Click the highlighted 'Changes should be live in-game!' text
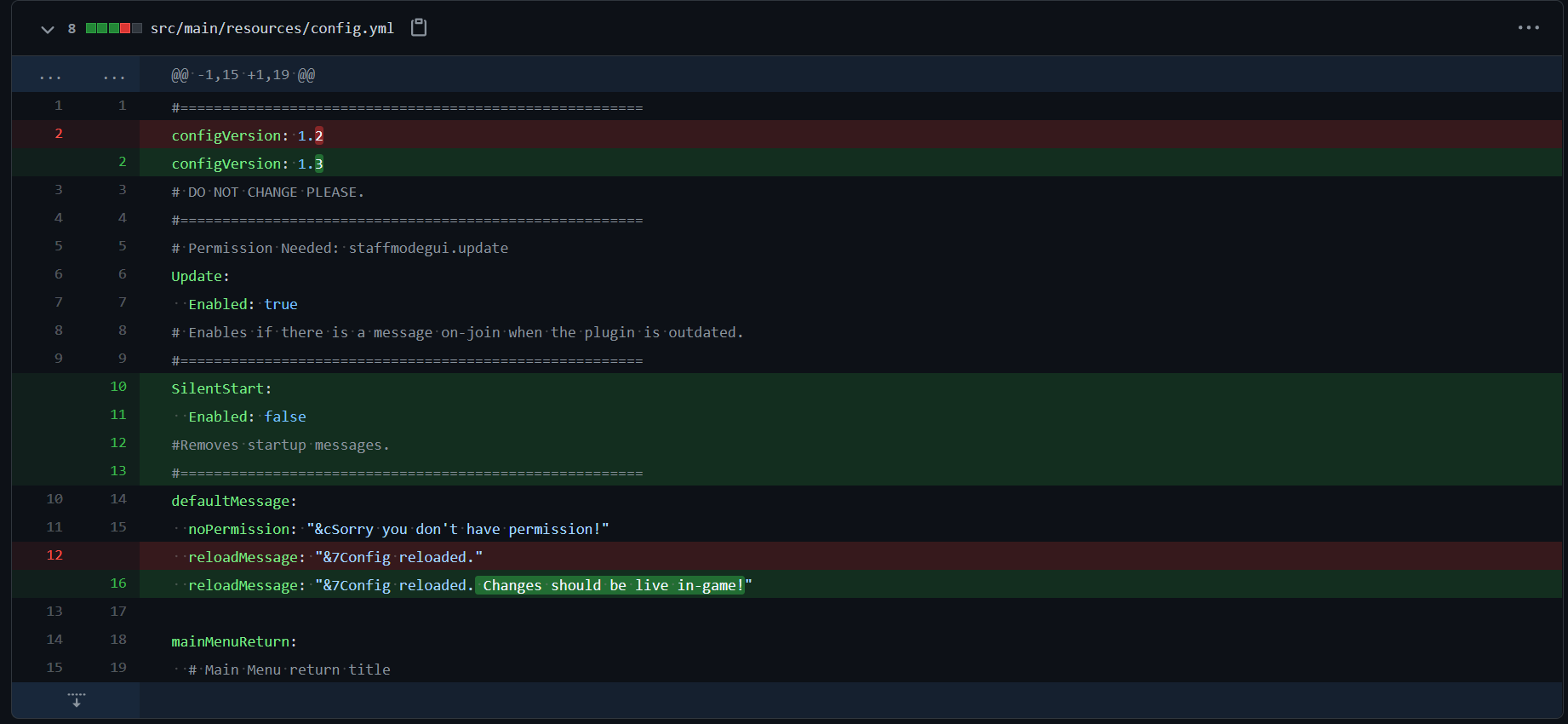Viewport: 1568px width, 724px height. (x=609, y=585)
